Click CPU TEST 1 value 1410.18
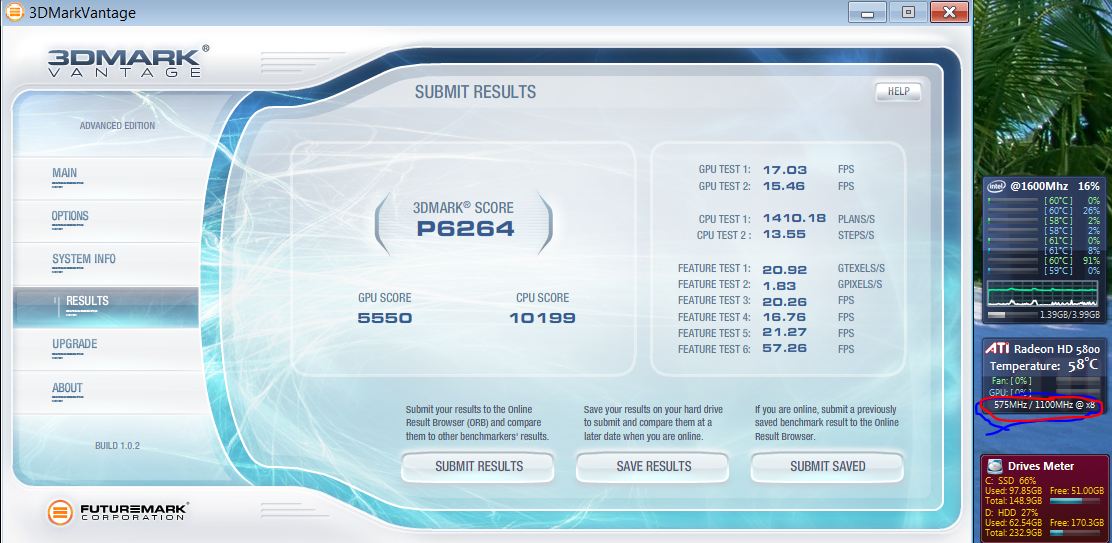1112x543 pixels. pos(794,218)
